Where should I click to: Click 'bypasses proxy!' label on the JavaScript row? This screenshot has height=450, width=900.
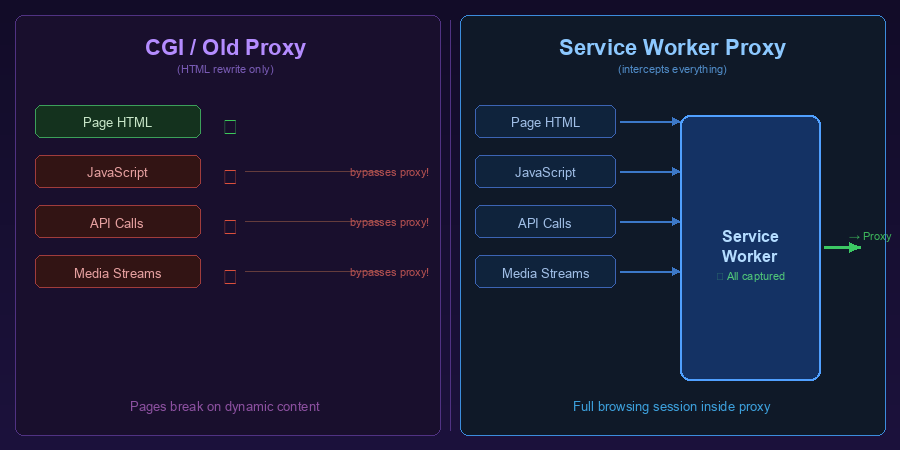point(389,172)
